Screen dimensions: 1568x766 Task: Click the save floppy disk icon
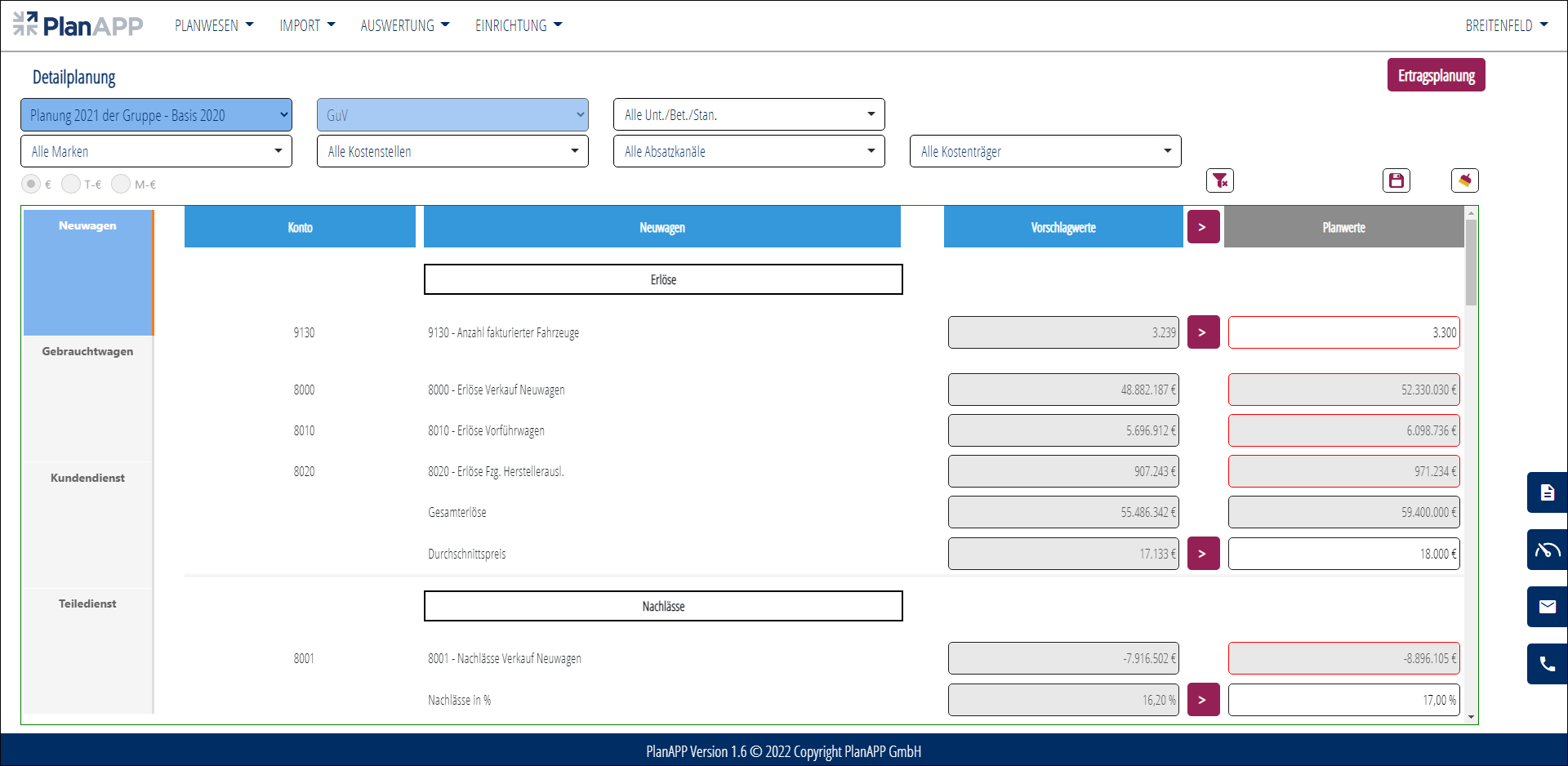(1396, 180)
